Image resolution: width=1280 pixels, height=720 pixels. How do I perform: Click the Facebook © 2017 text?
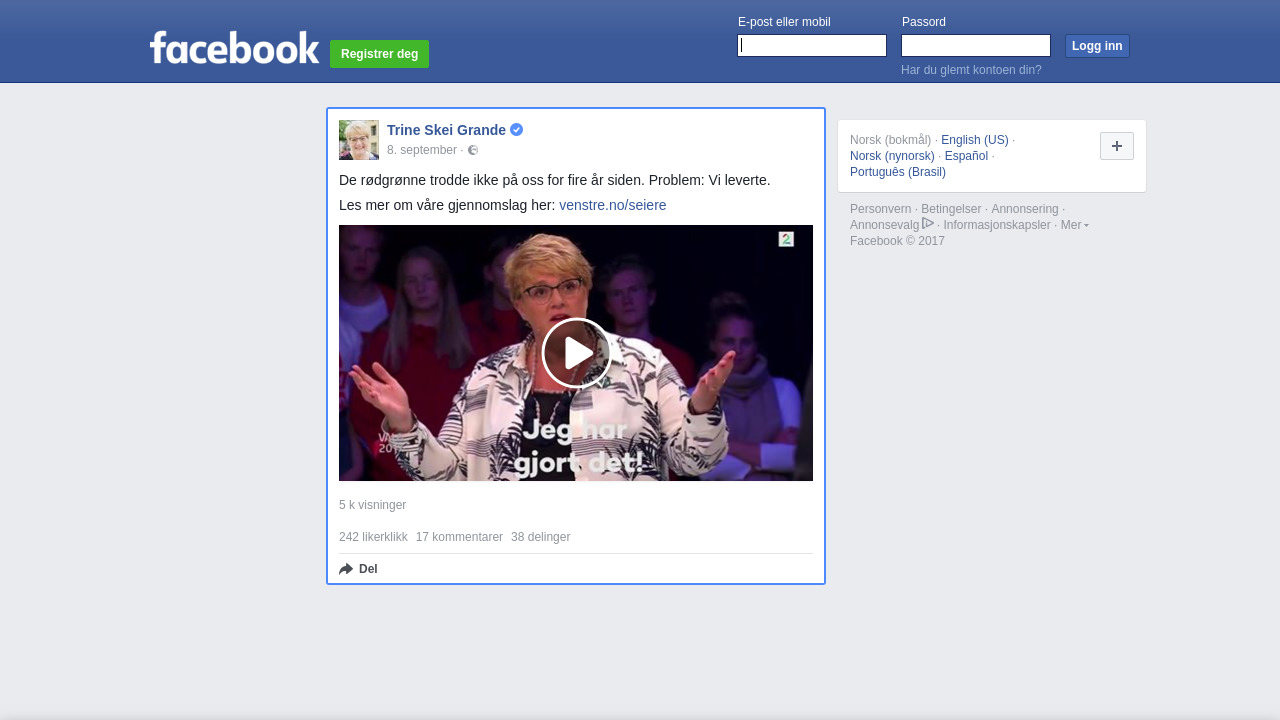pyautogui.click(x=897, y=241)
